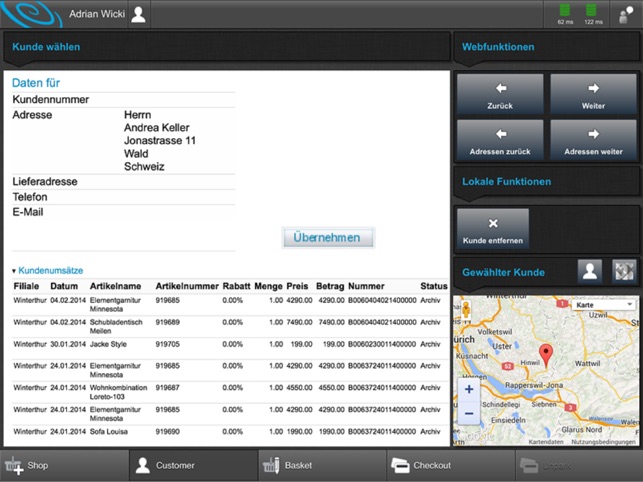
Task: Select the Jacke Style row
Action: click(230, 348)
